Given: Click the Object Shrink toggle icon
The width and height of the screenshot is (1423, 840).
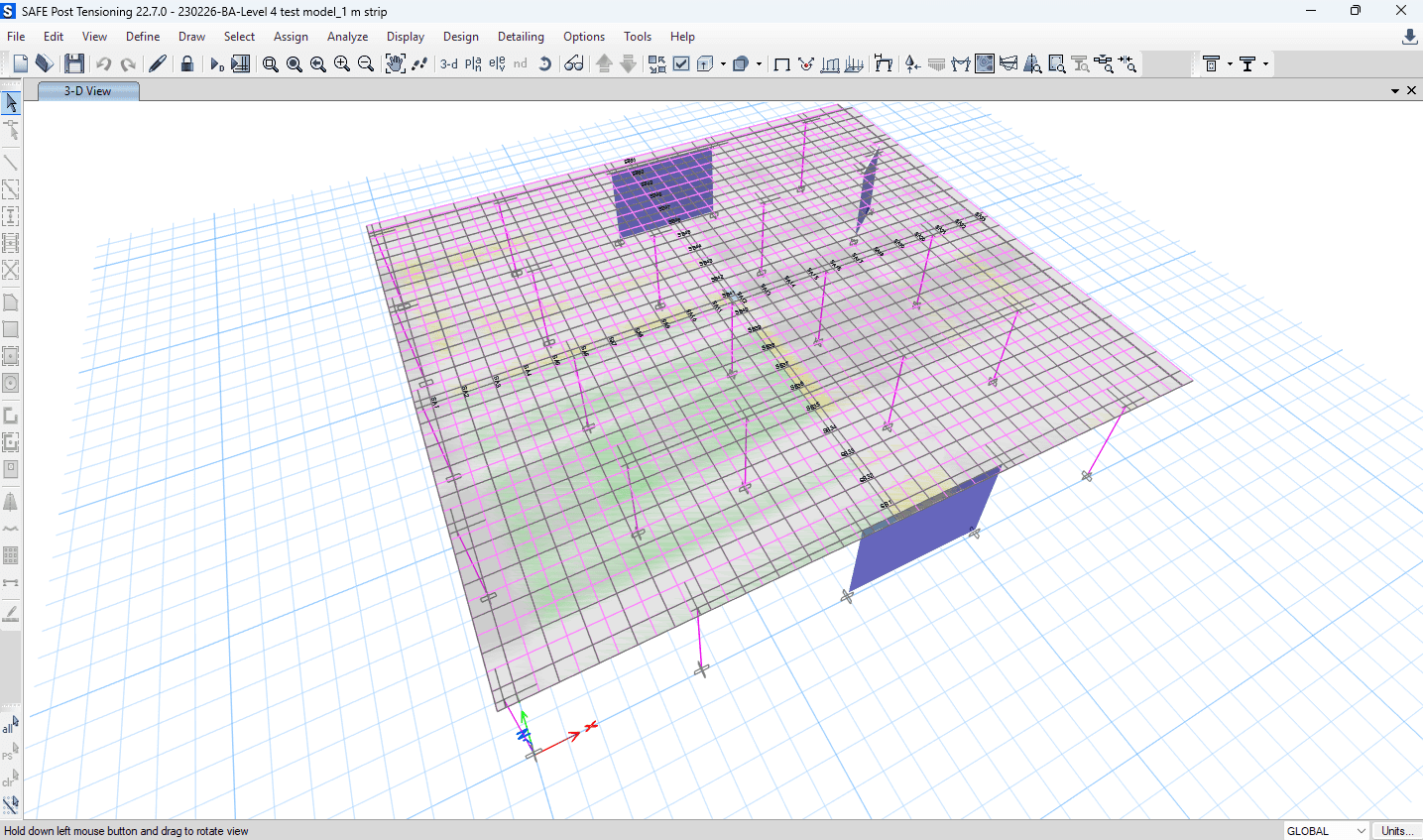Looking at the screenshot, I should [x=656, y=63].
